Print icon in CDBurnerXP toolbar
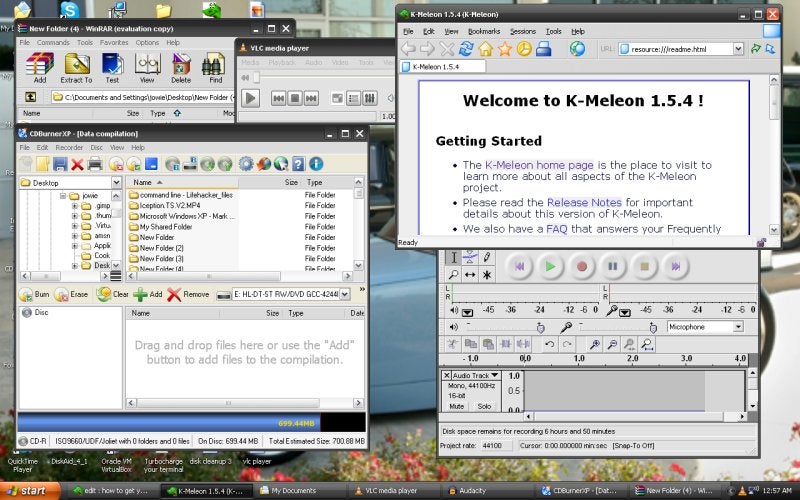The image size is (800, 500). pos(95,164)
